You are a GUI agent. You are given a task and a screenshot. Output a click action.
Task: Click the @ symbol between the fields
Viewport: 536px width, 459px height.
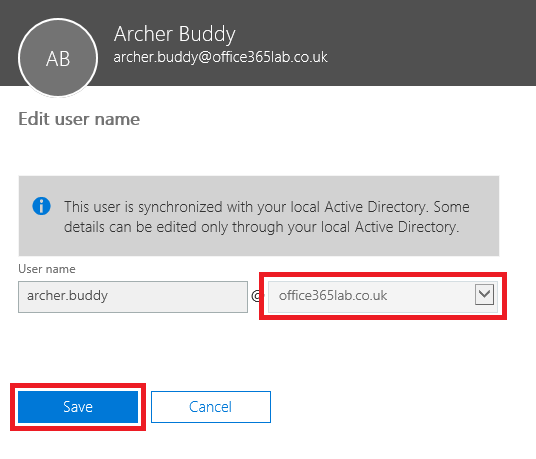(x=257, y=296)
